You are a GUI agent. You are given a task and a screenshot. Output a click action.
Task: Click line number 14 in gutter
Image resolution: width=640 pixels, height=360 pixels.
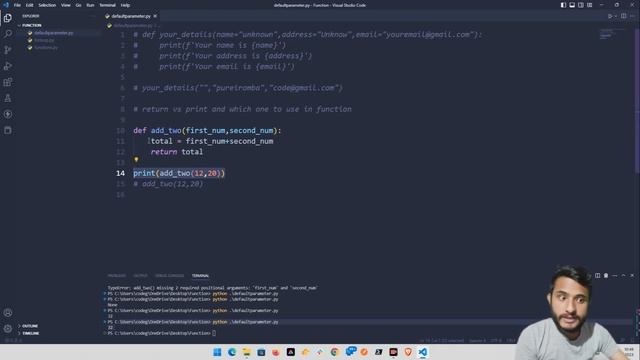pyautogui.click(x=120, y=173)
